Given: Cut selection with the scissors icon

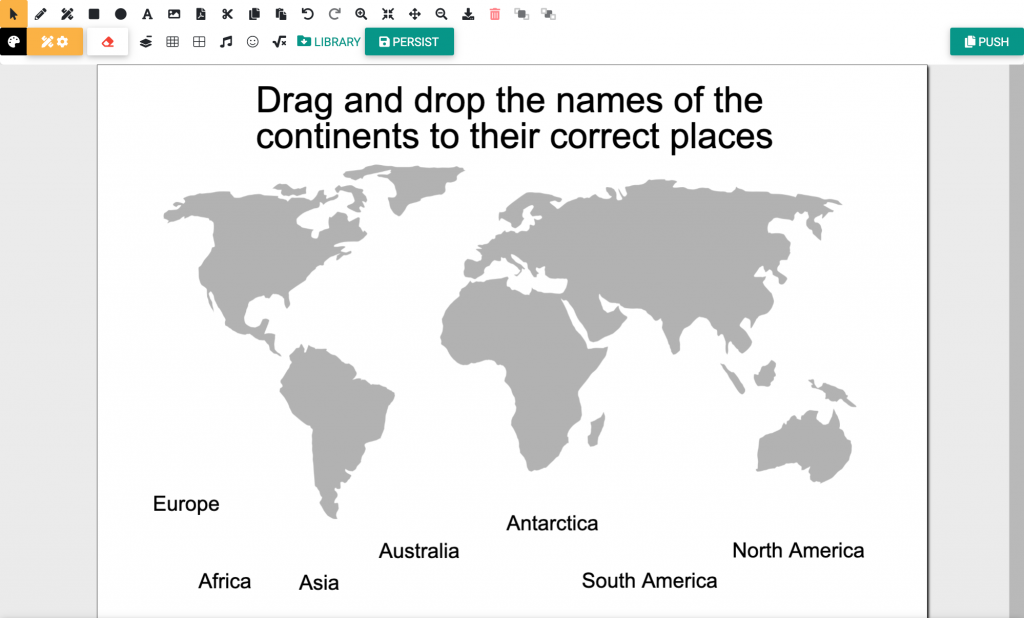Looking at the screenshot, I should tap(227, 14).
